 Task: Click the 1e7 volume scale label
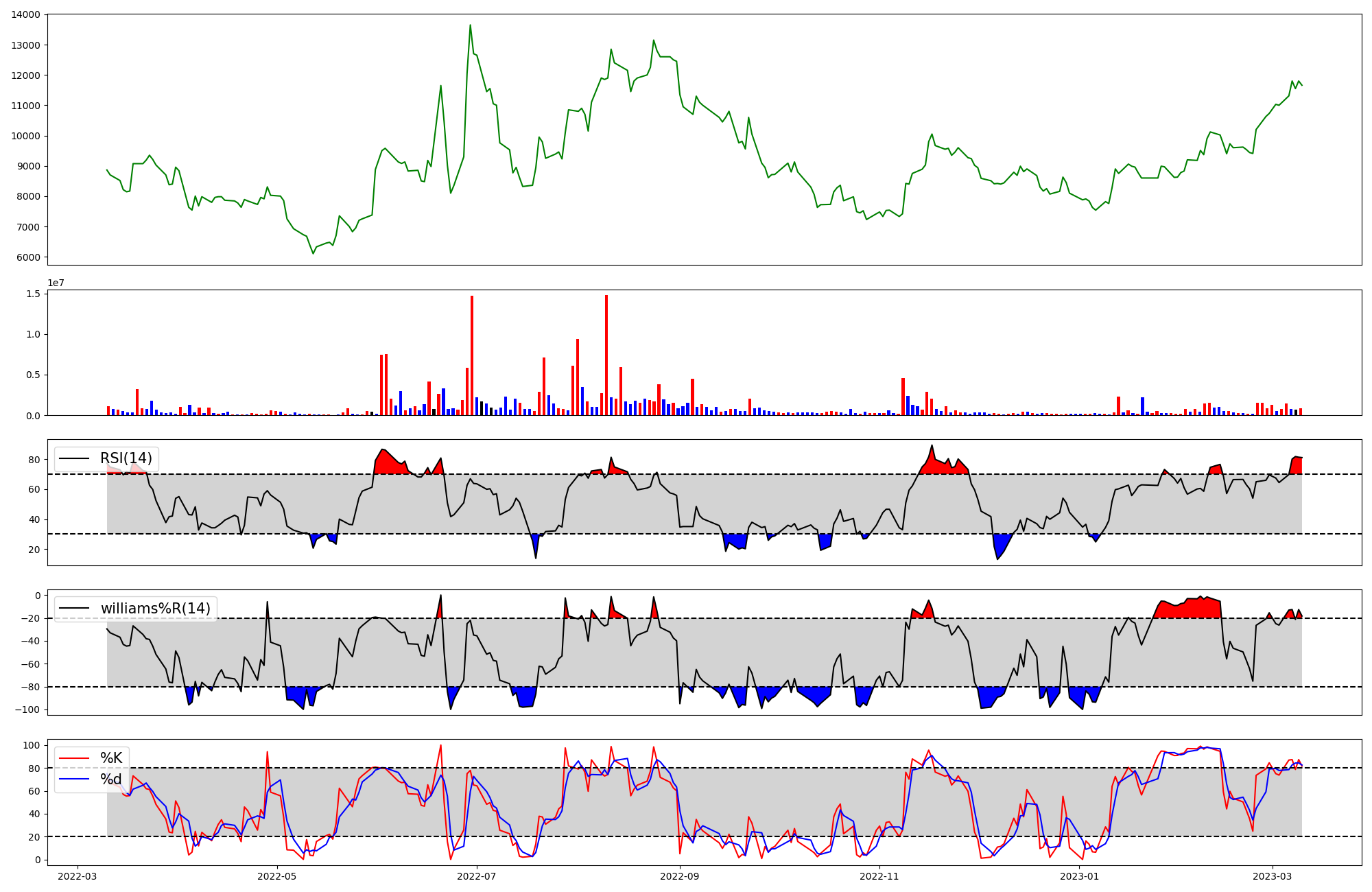coord(56,283)
